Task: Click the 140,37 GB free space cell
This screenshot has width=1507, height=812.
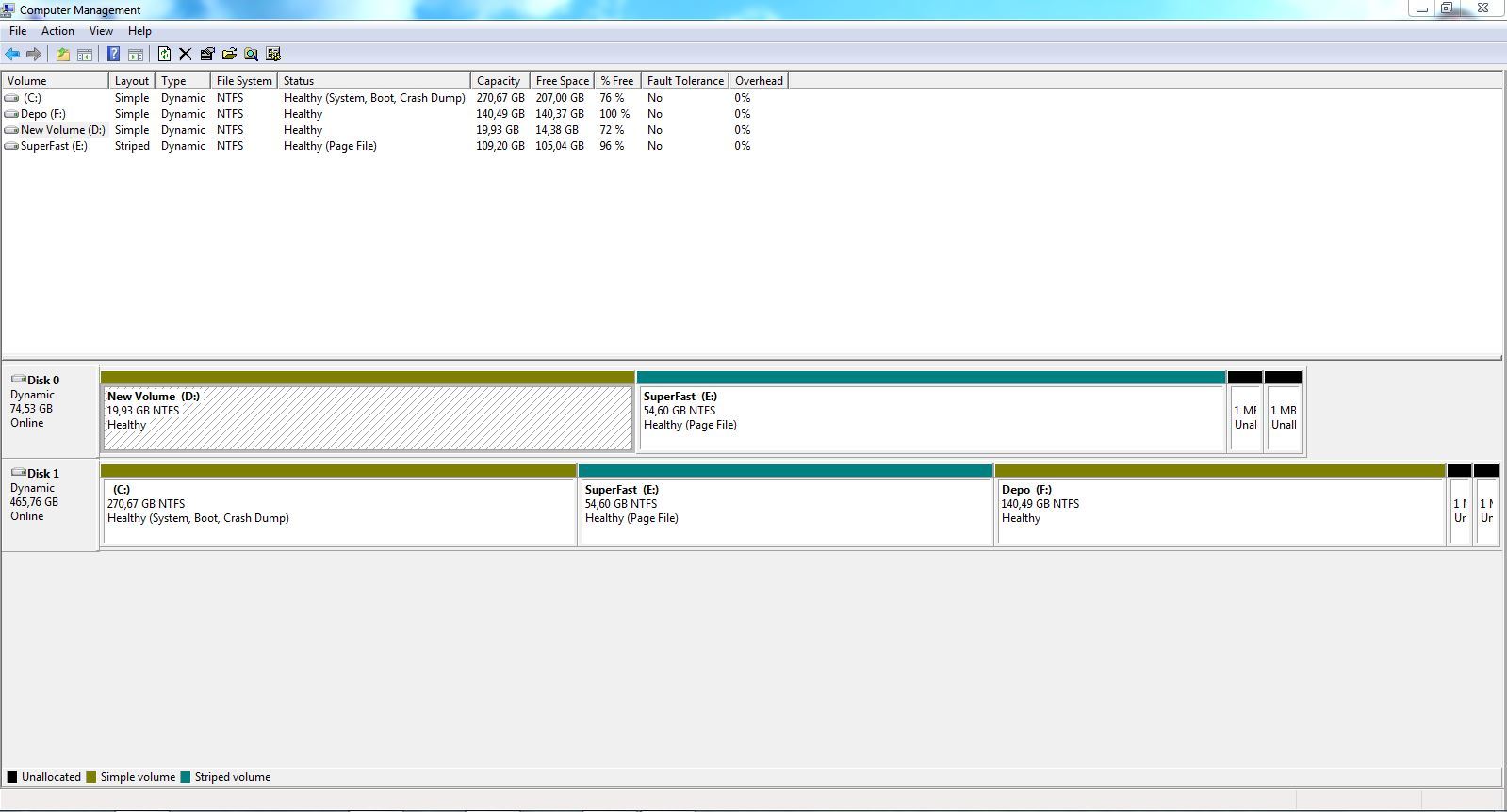Action: click(x=560, y=114)
